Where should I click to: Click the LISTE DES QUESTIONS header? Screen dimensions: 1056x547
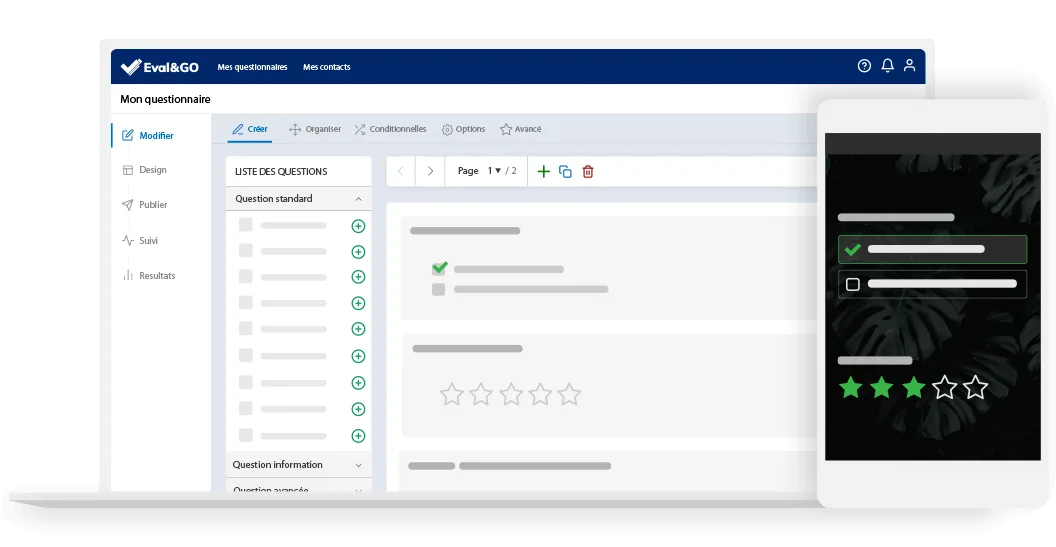coord(281,172)
